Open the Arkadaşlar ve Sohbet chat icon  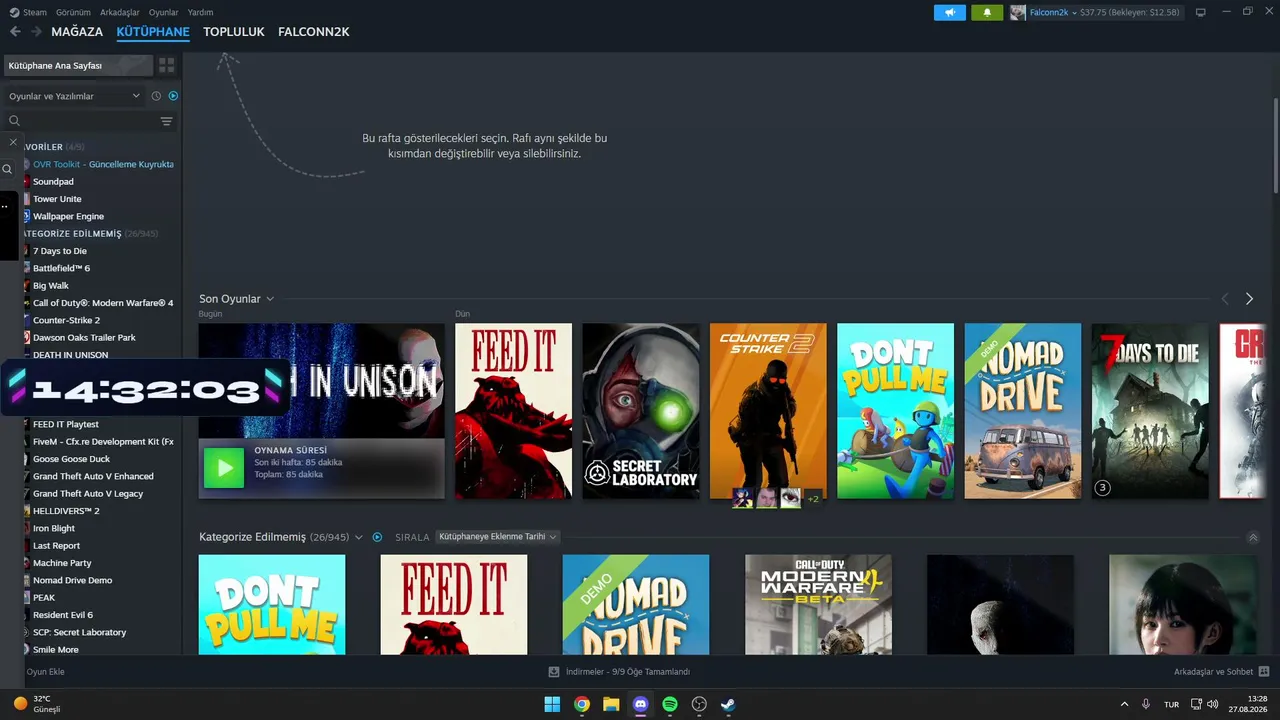[1264, 672]
